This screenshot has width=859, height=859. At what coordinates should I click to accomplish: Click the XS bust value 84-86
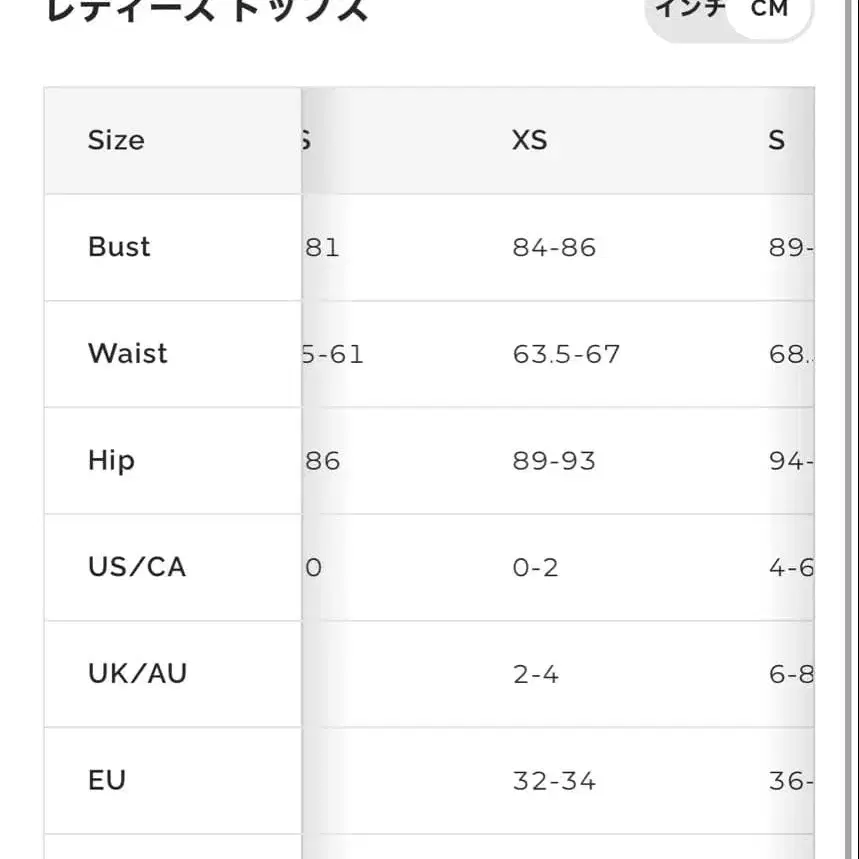pyautogui.click(x=554, y=247)
